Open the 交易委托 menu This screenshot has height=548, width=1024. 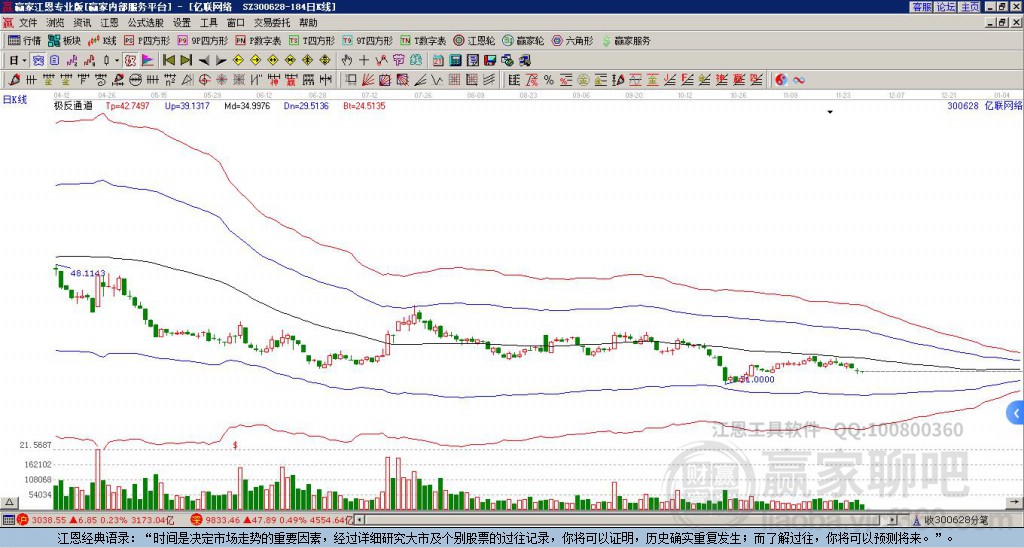pos(272,23)
